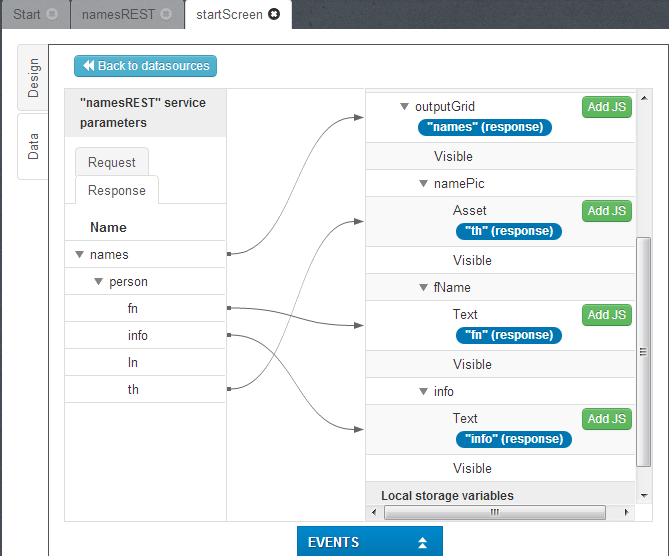Open the Request tab

coord(111,162)
